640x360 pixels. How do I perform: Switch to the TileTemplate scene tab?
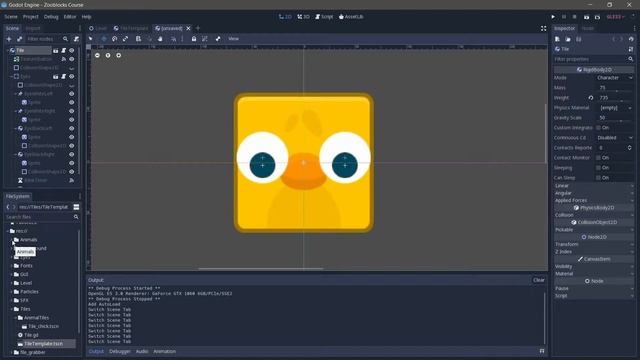pos(131,28)
